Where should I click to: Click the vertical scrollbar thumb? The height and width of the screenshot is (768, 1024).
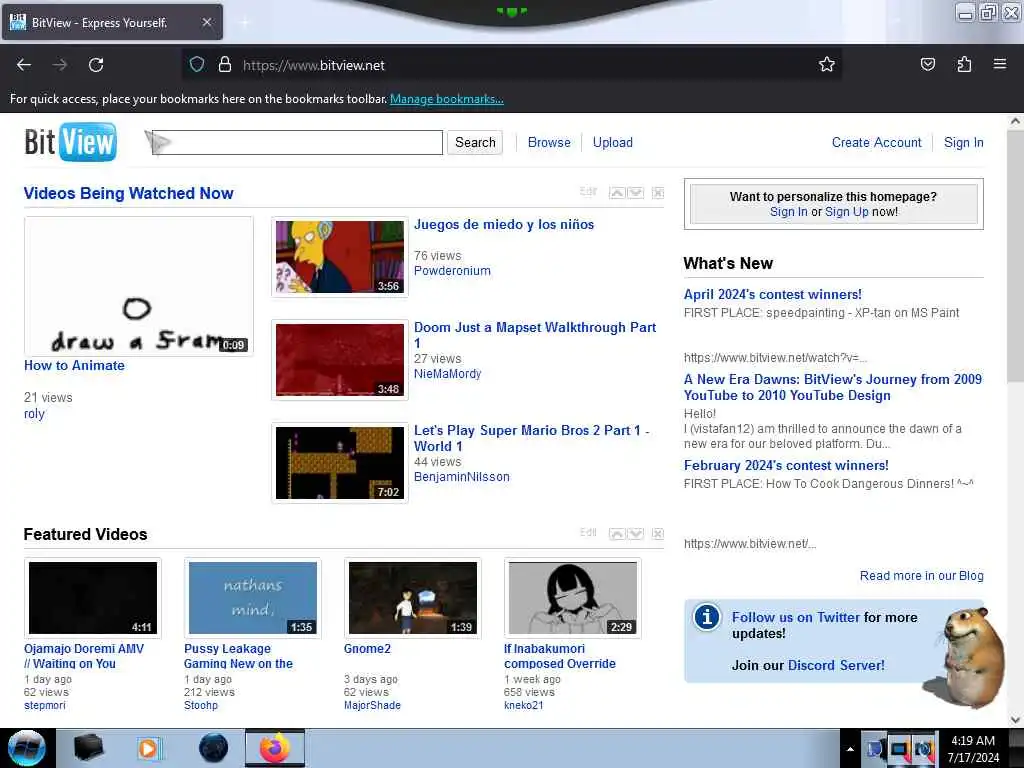tap(1015, 255)
